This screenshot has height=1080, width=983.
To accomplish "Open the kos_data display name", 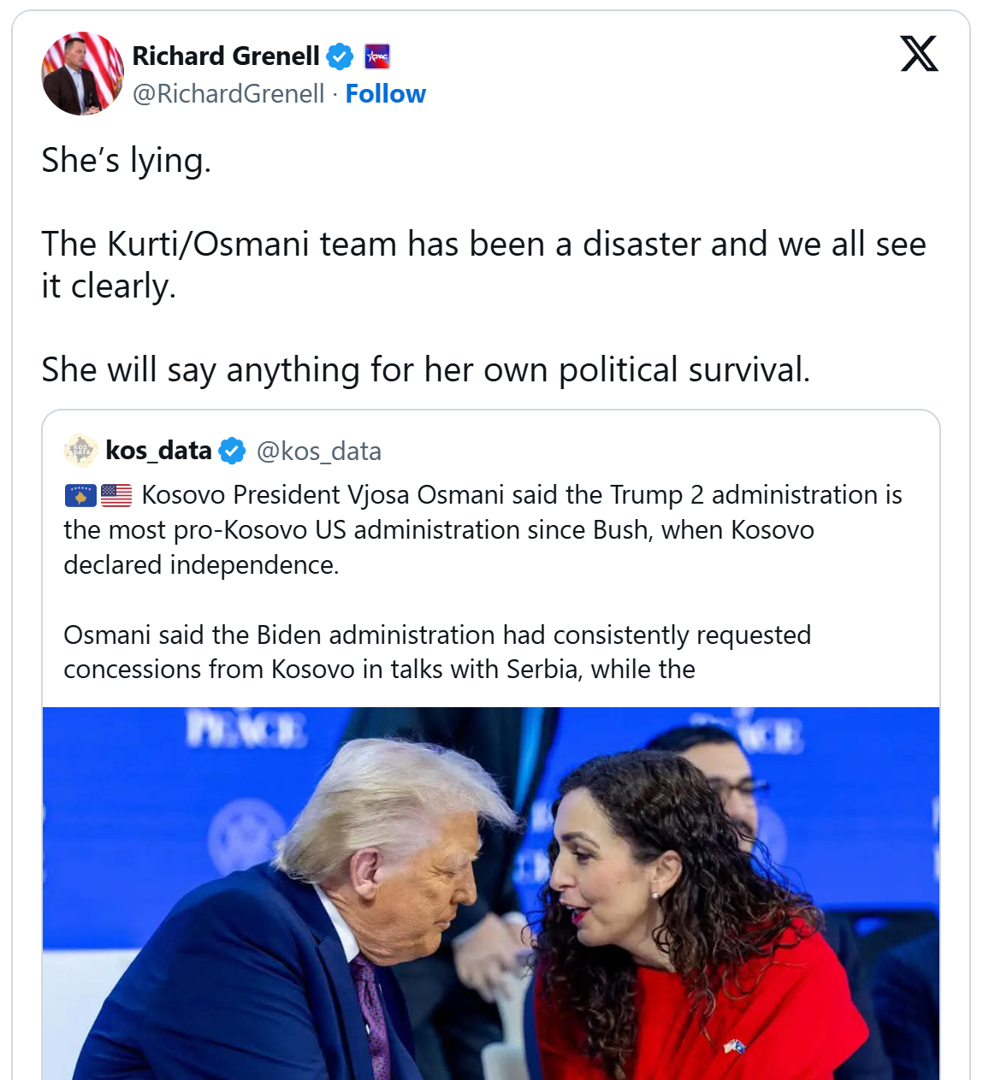I will [158, 451].
